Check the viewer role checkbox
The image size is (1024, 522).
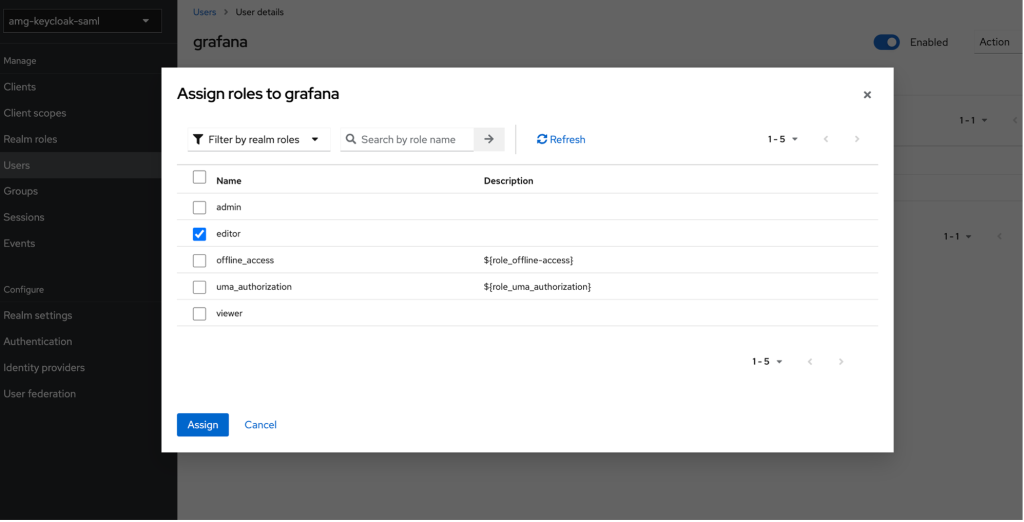199,313
